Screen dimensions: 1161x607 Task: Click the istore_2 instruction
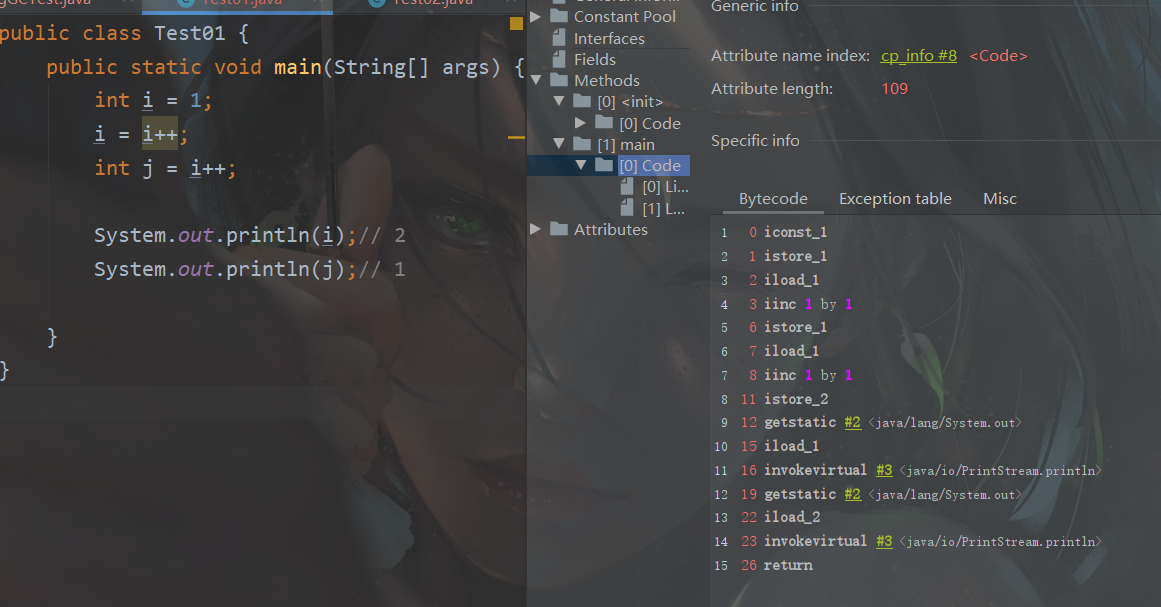tap(796, 399)
